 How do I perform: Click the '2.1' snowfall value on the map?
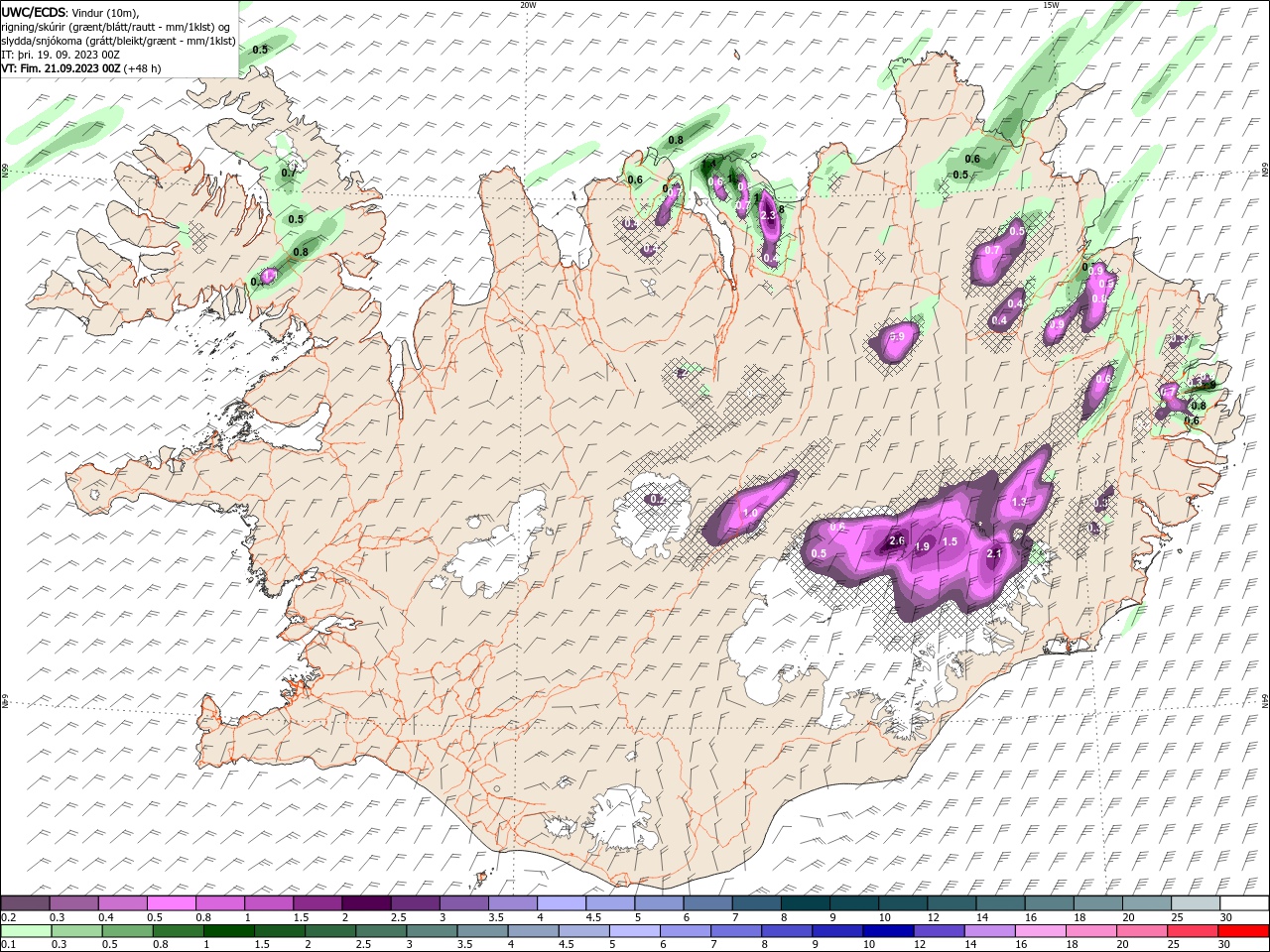995,553
